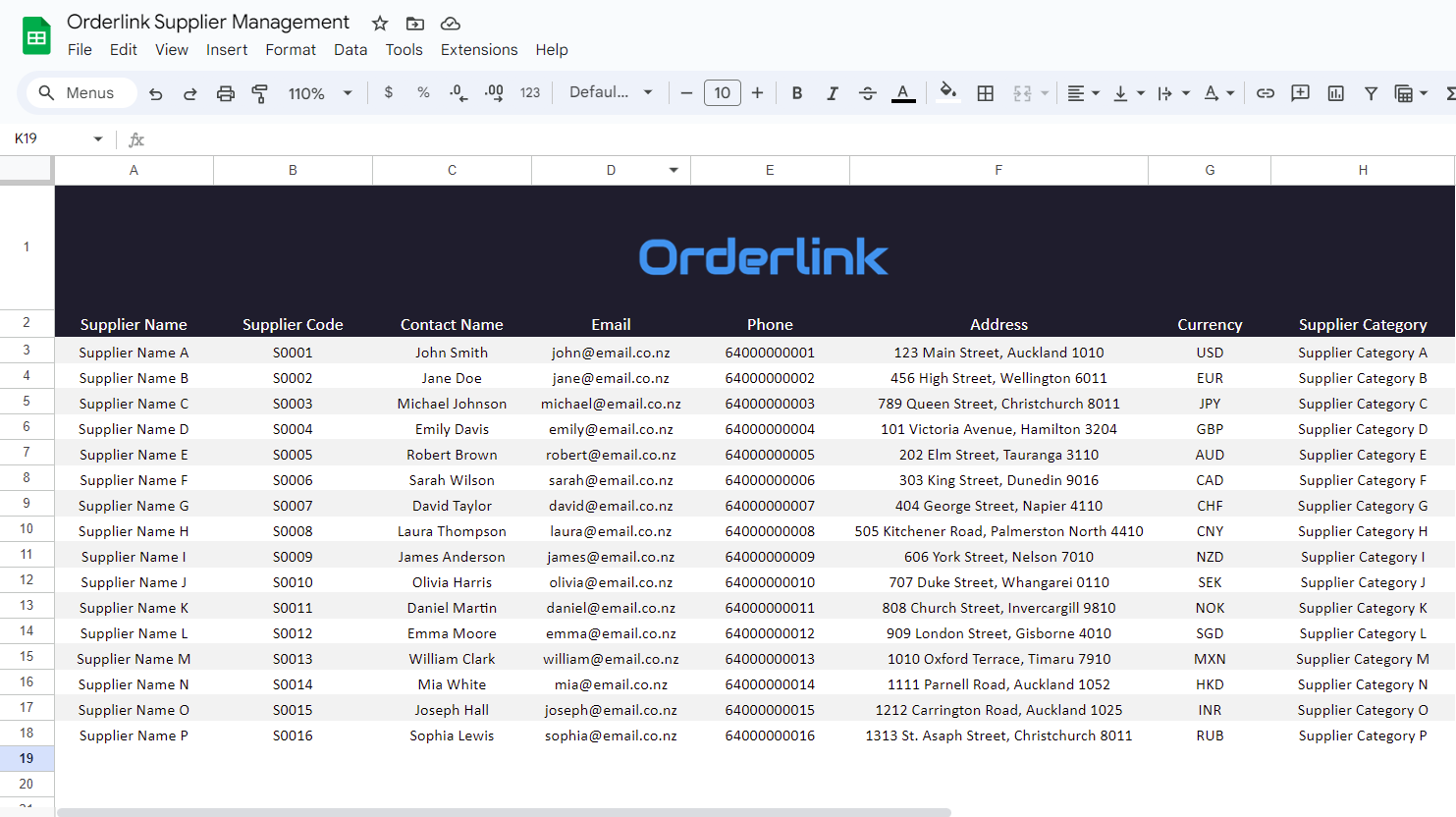Open the Insert menu
Image resolution: width=1456 pixels, height=817 pixels.
227,50
